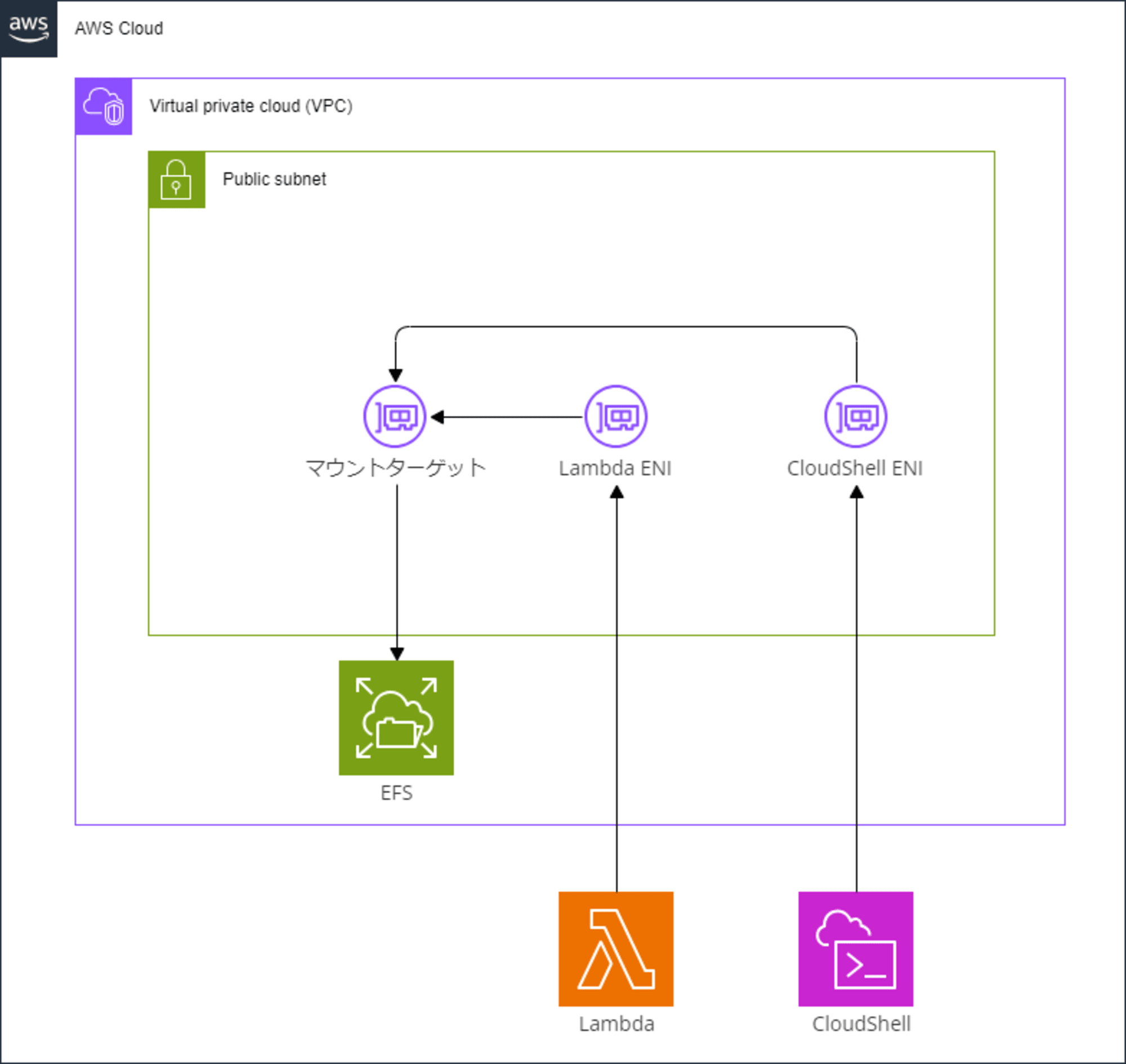Screen dimensions: 1126x1064
Task: Click the "Virtual private cloud (VPC)" label
Action: click(251, 106)
